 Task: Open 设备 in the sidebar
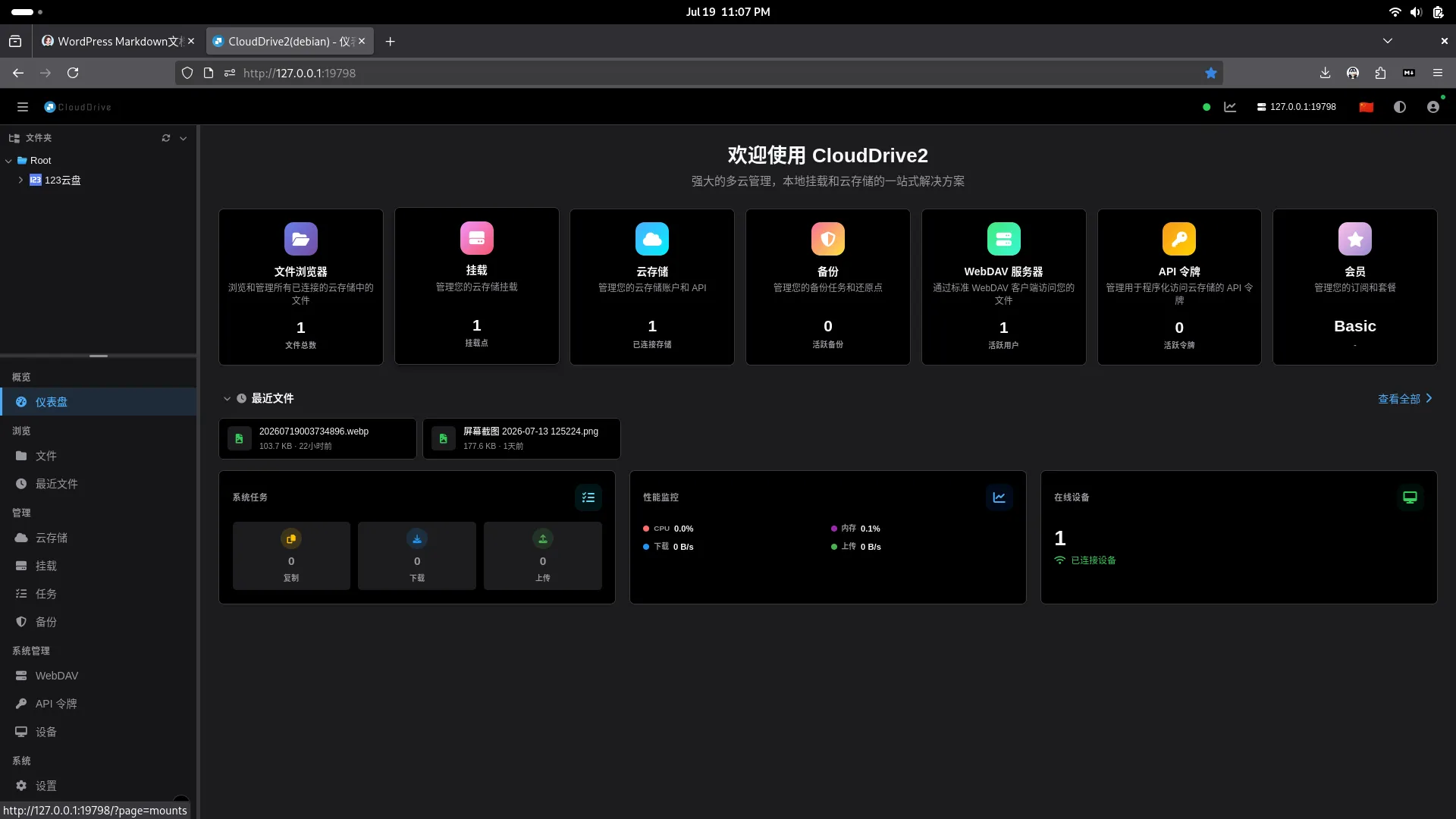coord(99,732)
